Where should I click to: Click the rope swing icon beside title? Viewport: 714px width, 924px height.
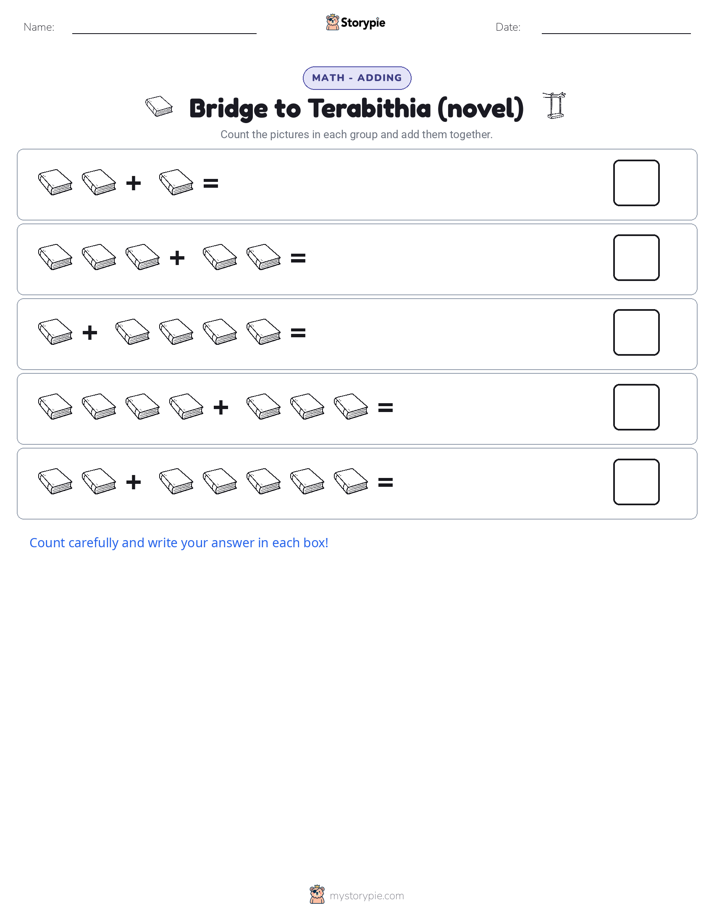coord(554,106)
